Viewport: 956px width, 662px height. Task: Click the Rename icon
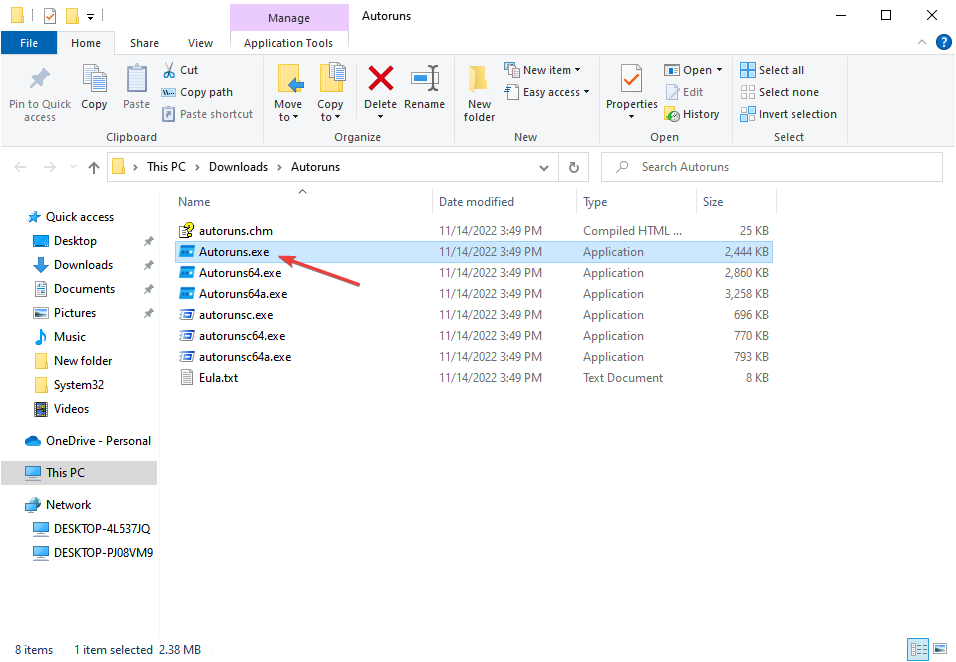click(x=424, y=79)
